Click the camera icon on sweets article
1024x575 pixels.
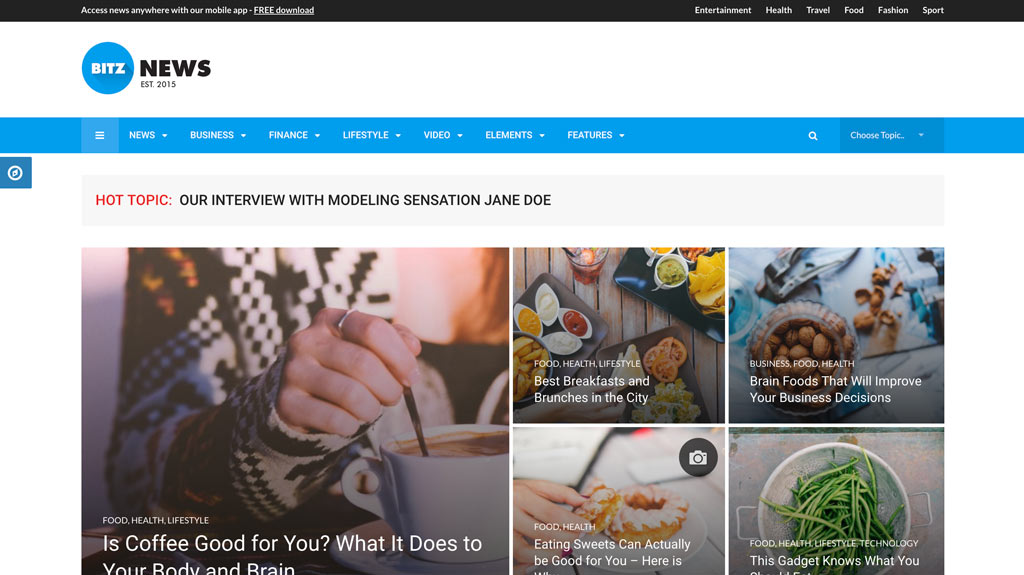(x=697, y=457)
